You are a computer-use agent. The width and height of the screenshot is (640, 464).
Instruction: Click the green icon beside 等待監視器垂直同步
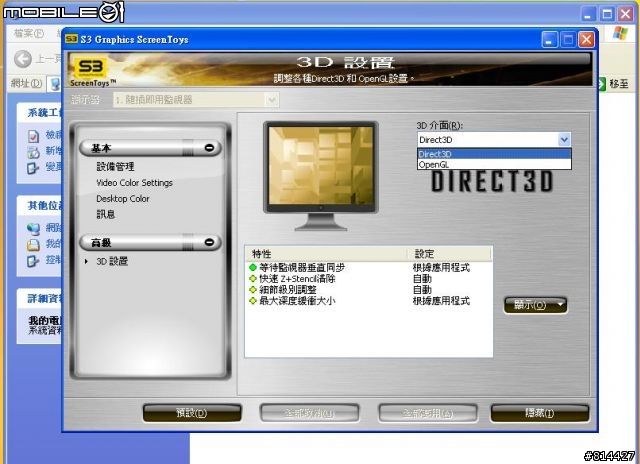tap(253, 268)
